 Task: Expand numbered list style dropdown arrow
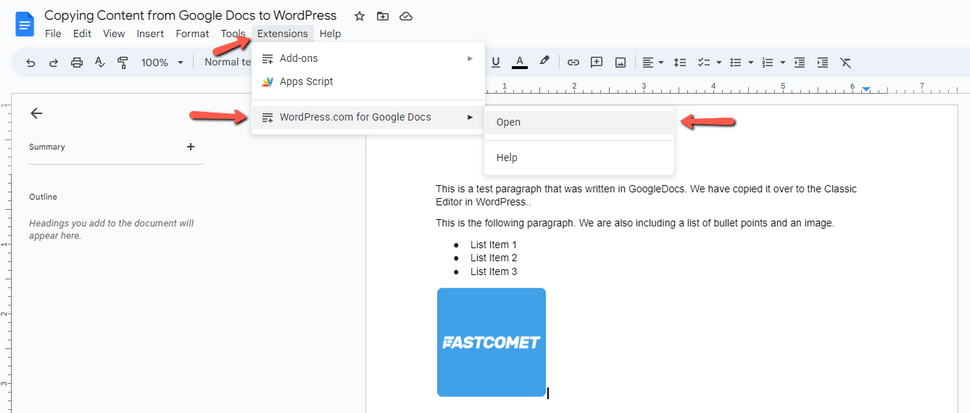click(x=783, y=62)
